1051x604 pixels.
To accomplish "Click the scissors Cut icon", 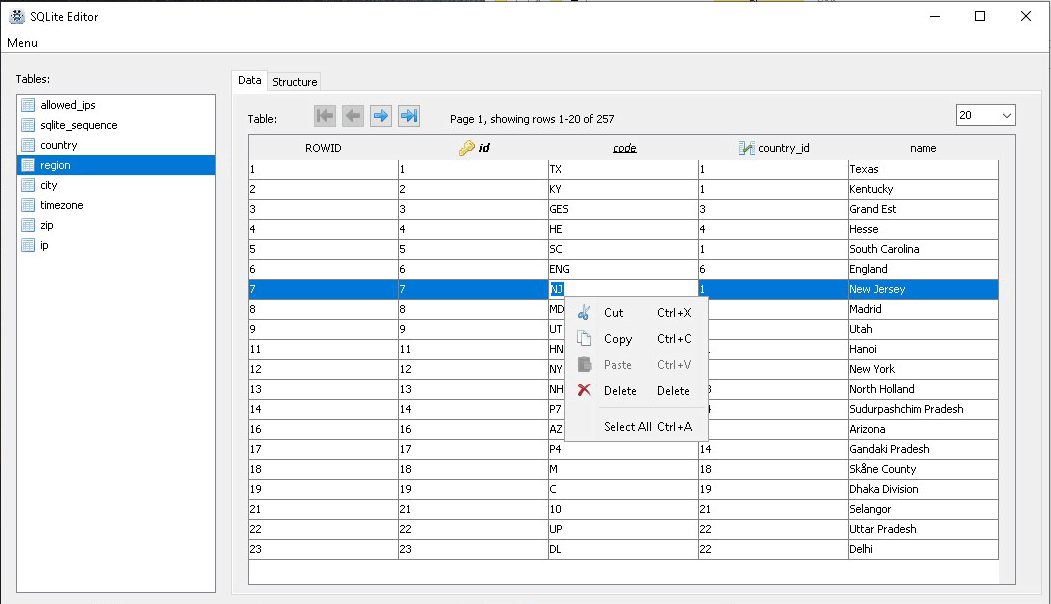I will (584, 313).
